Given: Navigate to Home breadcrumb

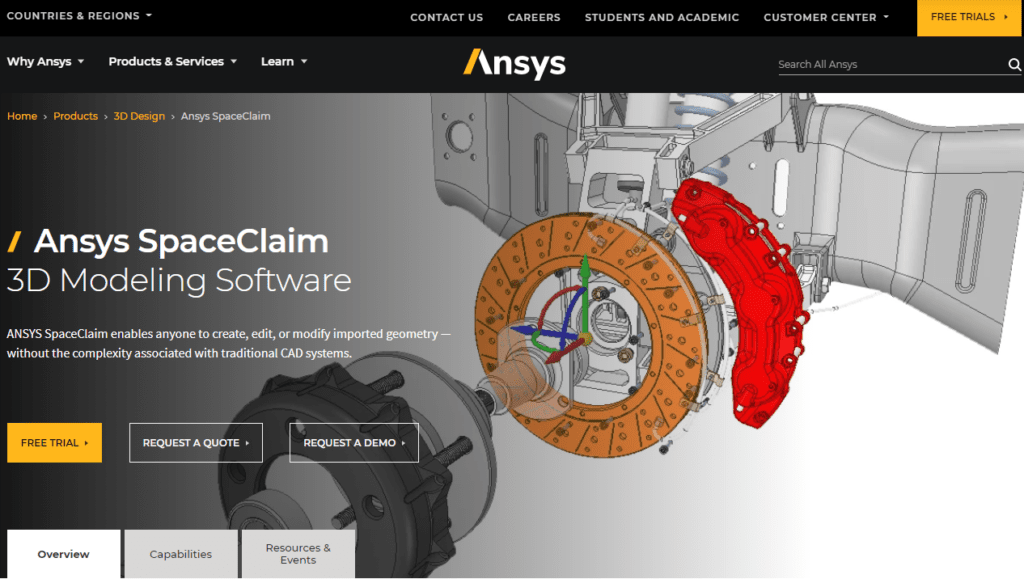Looking at the screenshot, I should coord(22,116).
